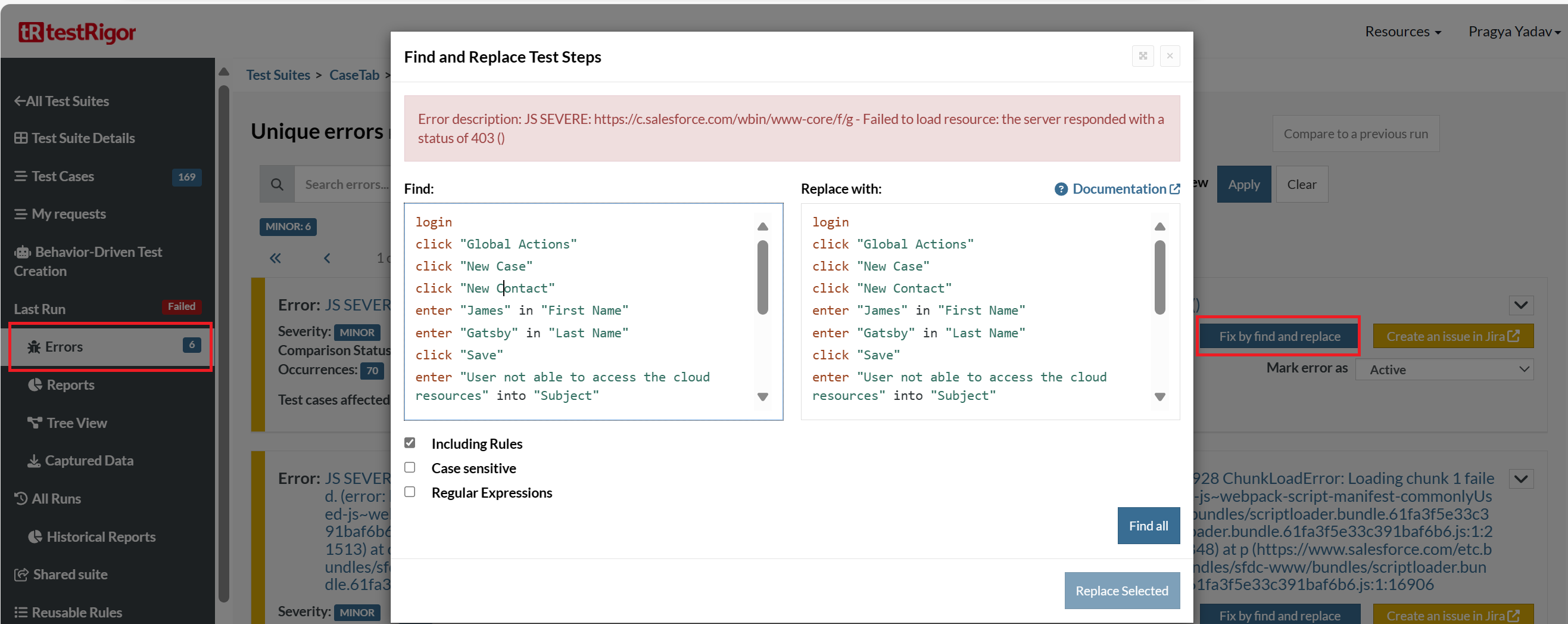Open Tree View in the sidebar
Image resolution: width=1568 pixels, height=624 pixels.
point(76,423)
